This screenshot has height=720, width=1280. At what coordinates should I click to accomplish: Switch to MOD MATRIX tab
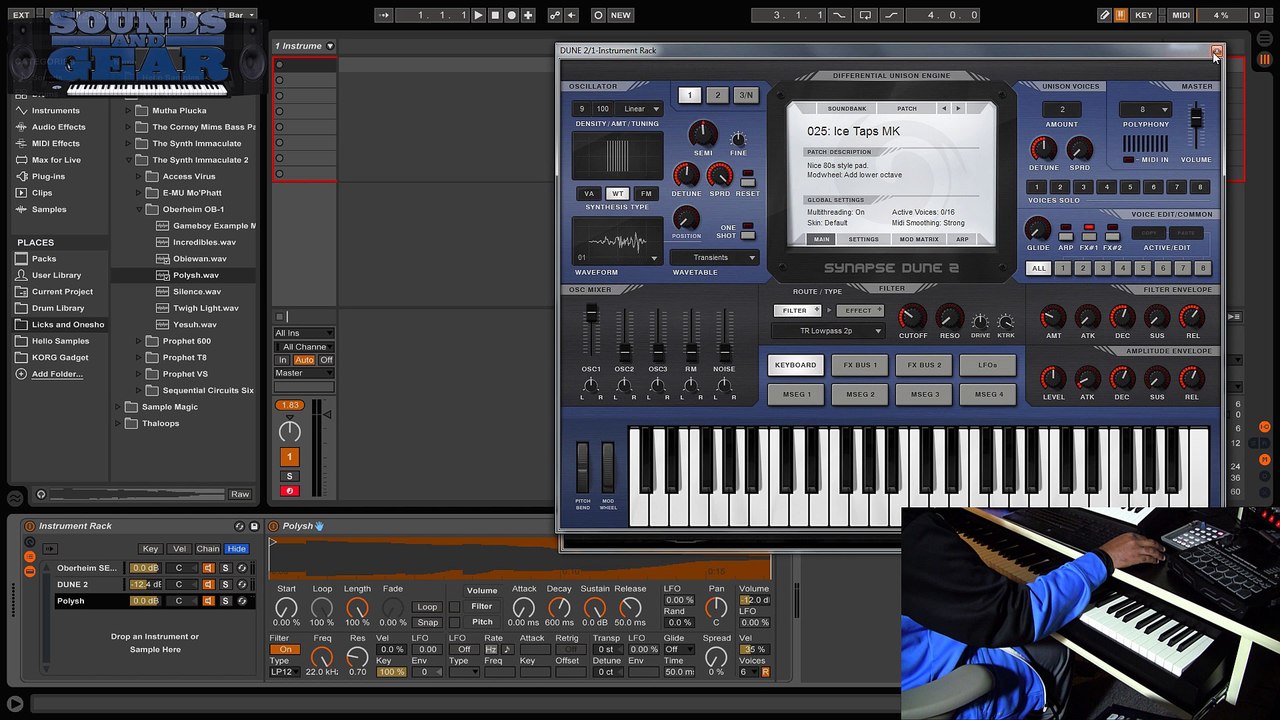(x=919, y=239)
